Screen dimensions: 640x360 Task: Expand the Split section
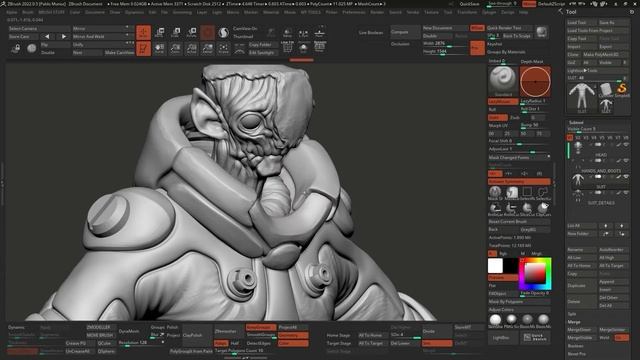tap(572, 314)
